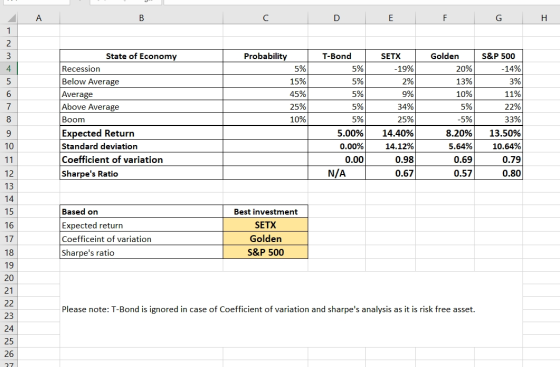Select the Golden Recession 20% cell
This screenshot has height=367, width=560.
click(x=445, y=69)
